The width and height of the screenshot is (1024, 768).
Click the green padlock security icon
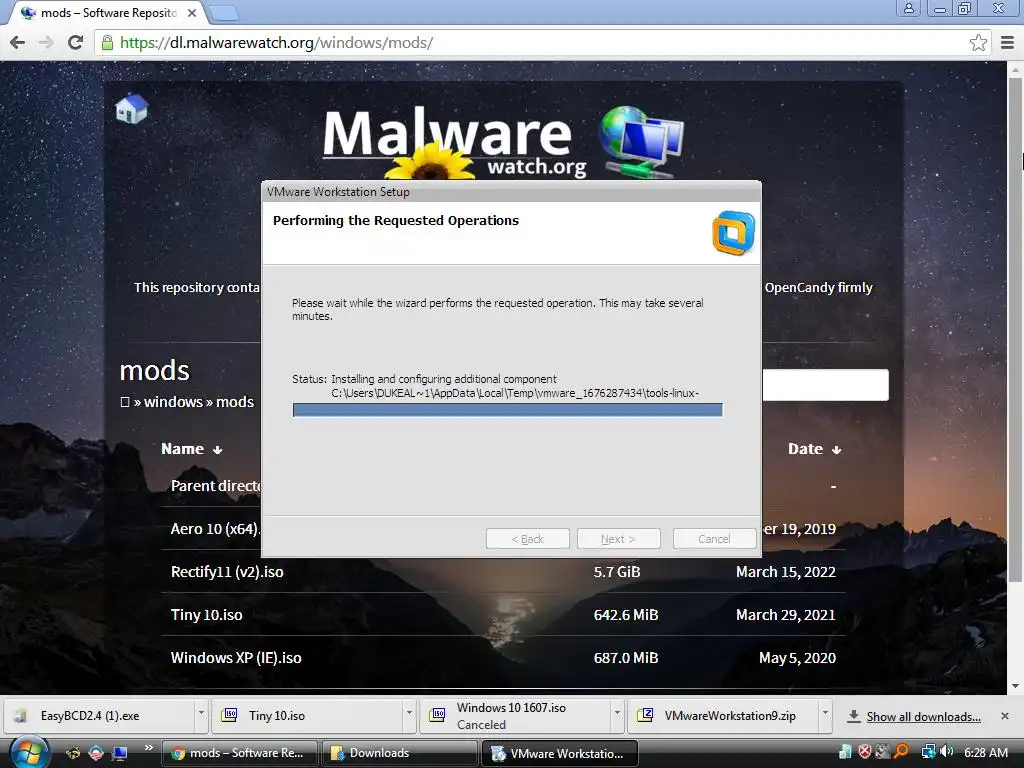pos(107,43)
